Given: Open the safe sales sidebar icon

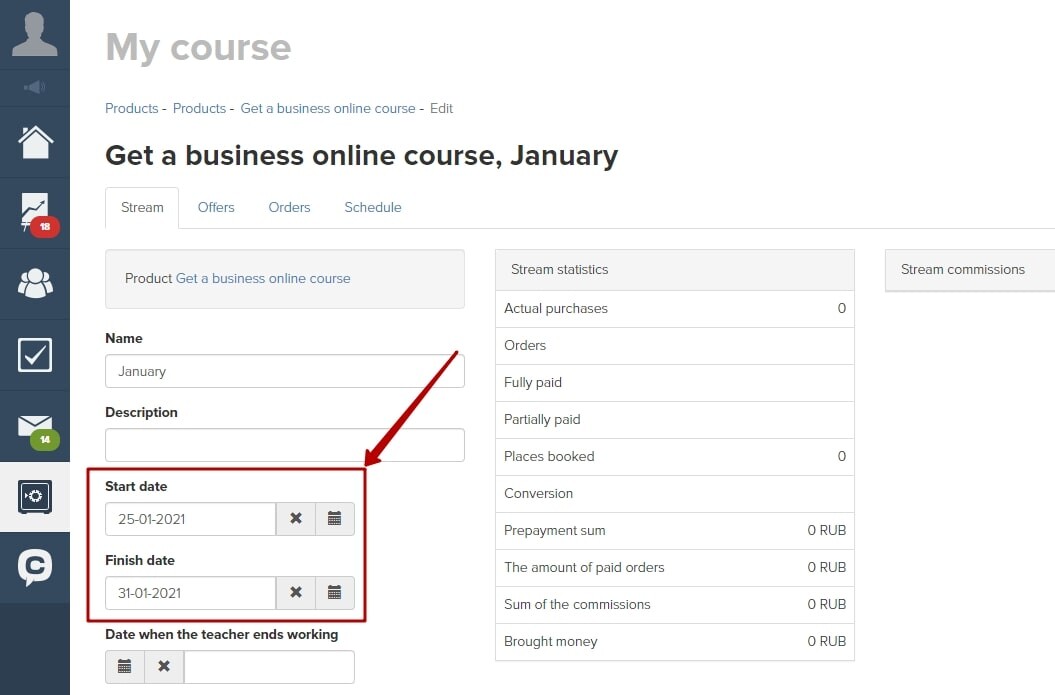Looking at the screenshot, I should click(35, 497).
